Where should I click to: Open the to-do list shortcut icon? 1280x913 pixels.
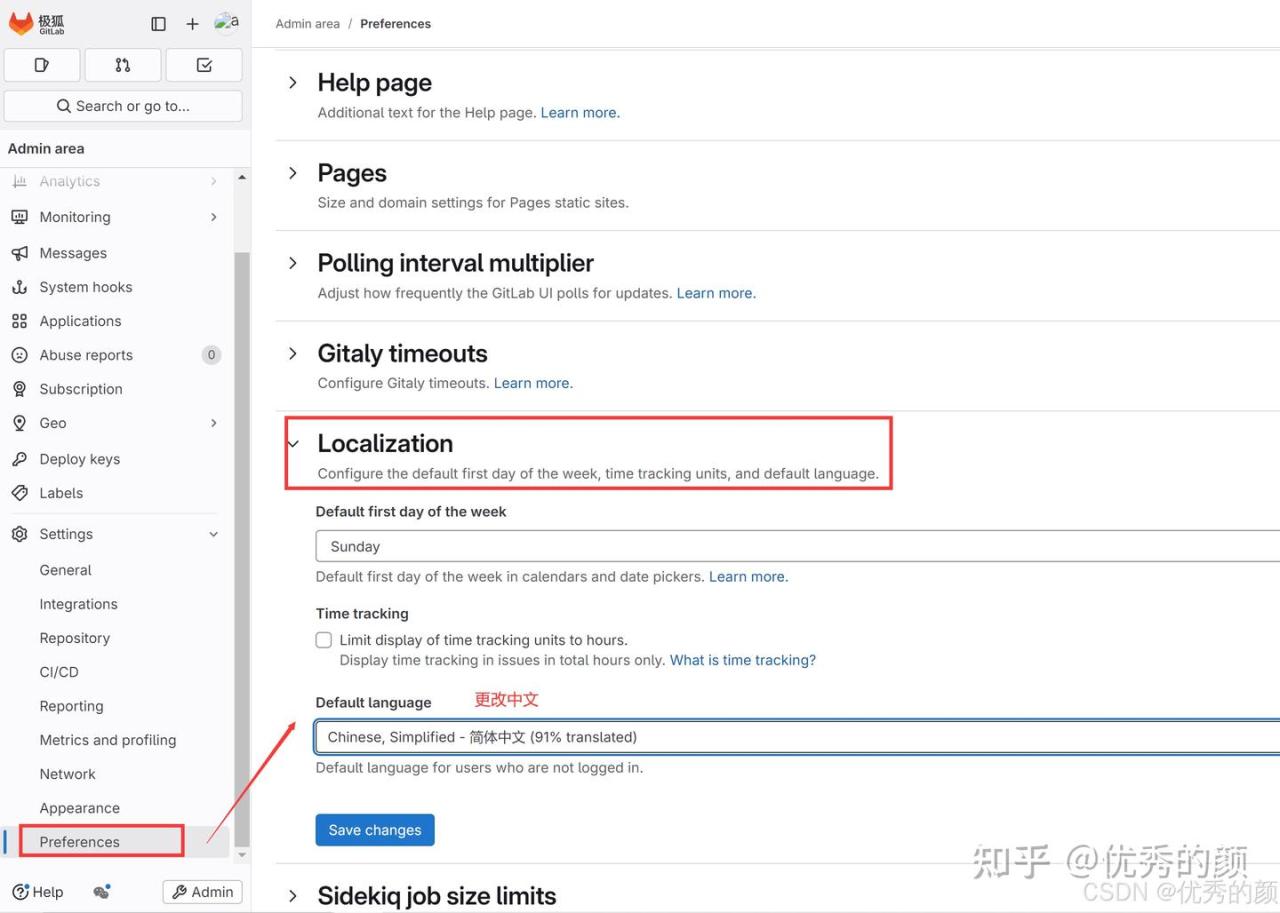pos(204,65)
